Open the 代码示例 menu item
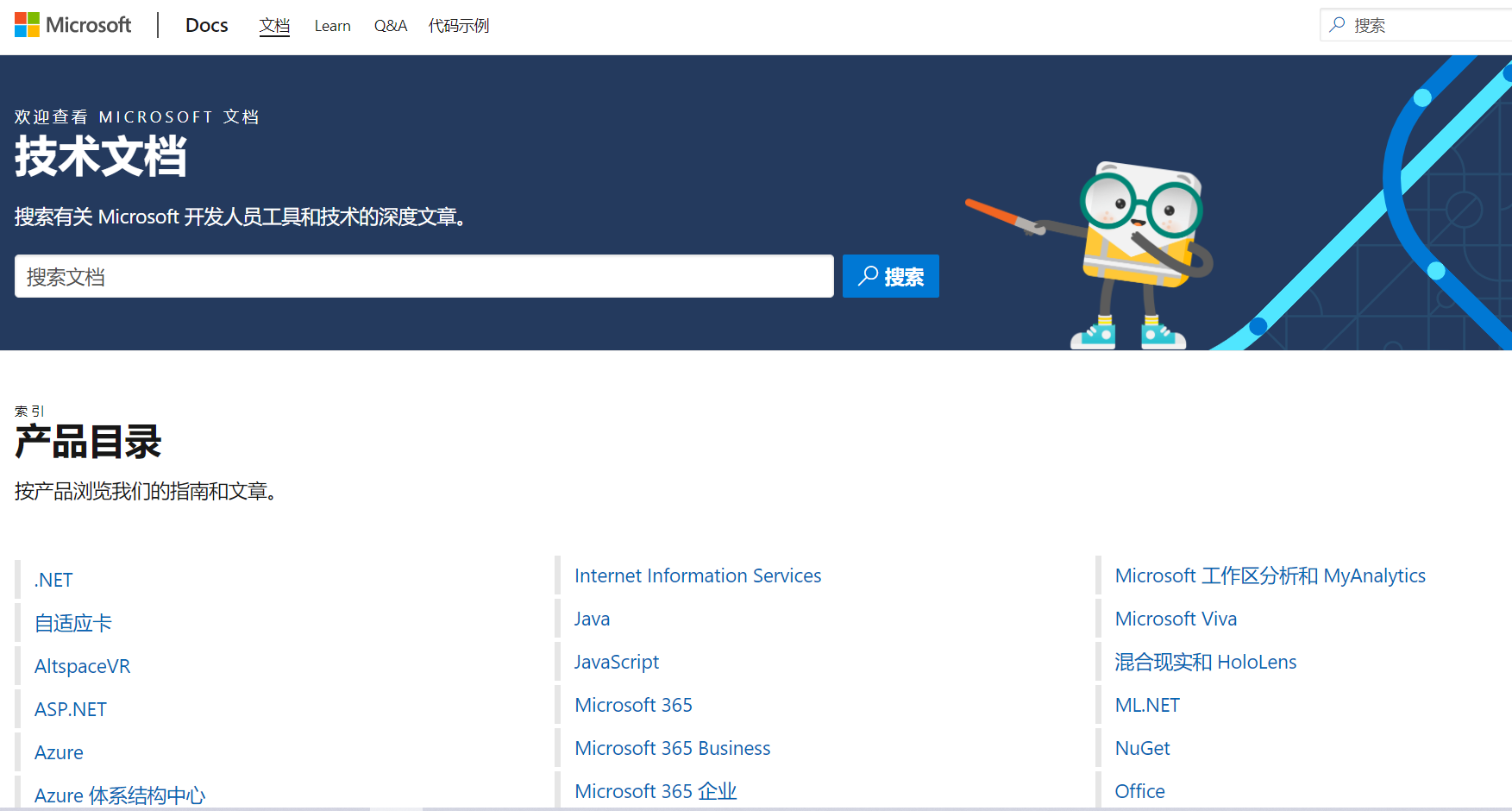Viewport: 1512px width, 811px height. pos(459,26)
